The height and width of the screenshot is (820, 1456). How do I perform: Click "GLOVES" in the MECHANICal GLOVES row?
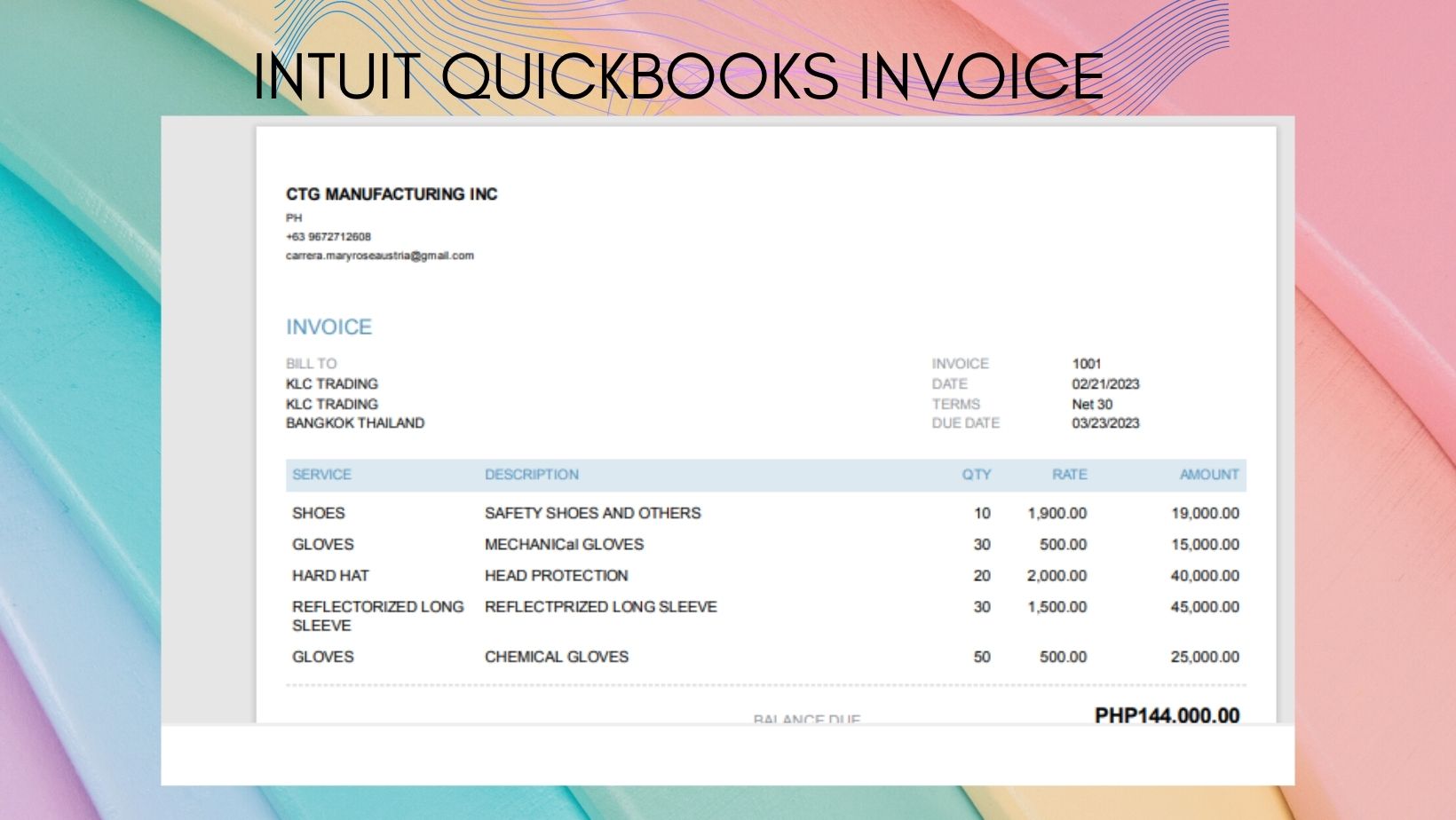[323, 544]
